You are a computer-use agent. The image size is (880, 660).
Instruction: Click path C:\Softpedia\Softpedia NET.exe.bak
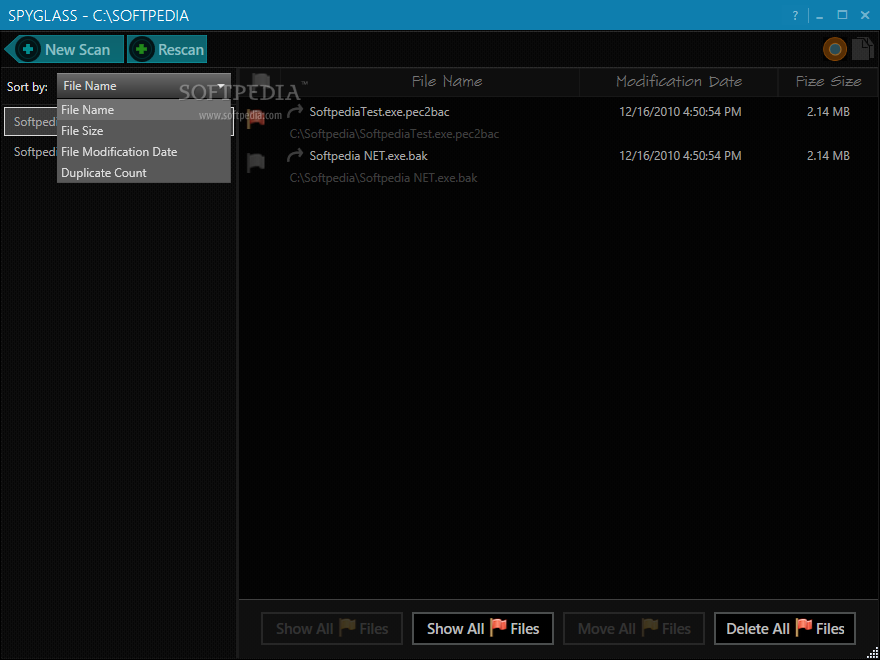pyautogui.click(x=383, y=178)
